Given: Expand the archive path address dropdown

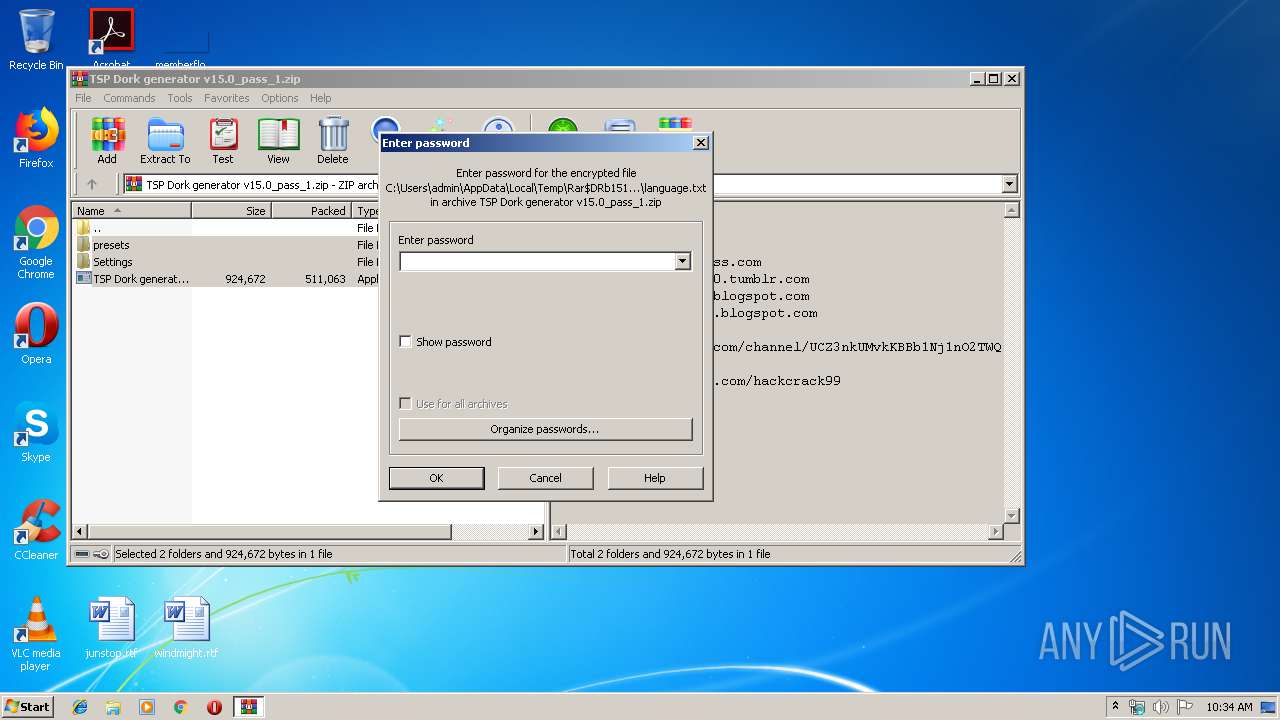Looking at the screenshot, I should 1009,184.
